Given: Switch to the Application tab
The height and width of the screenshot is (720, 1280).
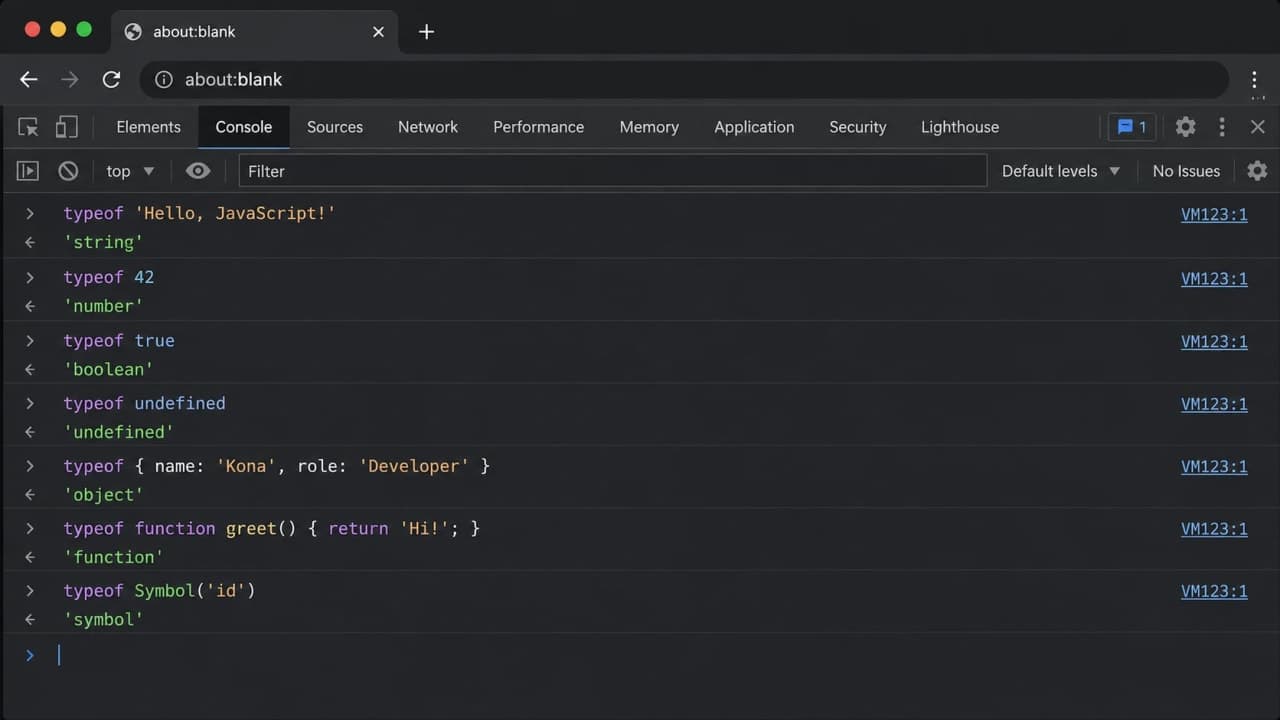Looking at the screenshot, I should [754, 127].
